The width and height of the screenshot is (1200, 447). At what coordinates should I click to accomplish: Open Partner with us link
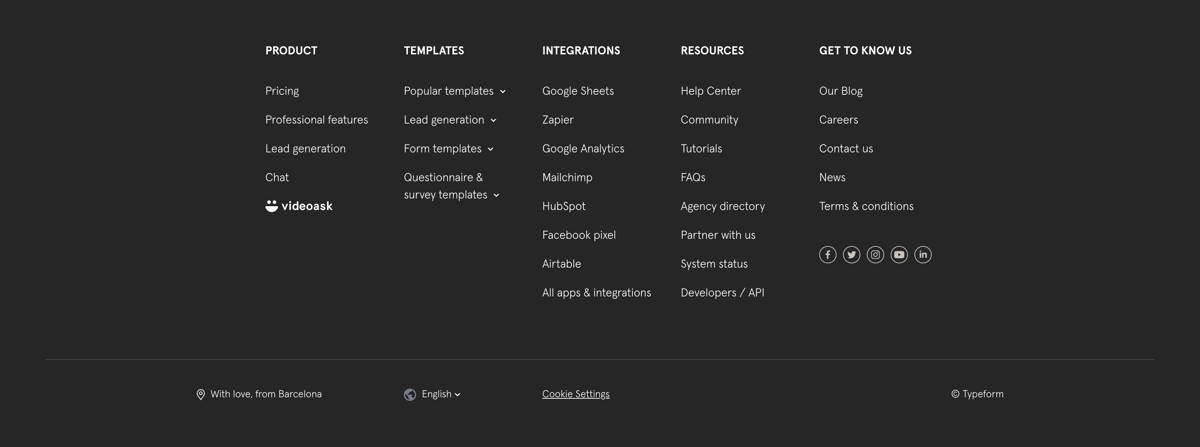click(718, 236)
